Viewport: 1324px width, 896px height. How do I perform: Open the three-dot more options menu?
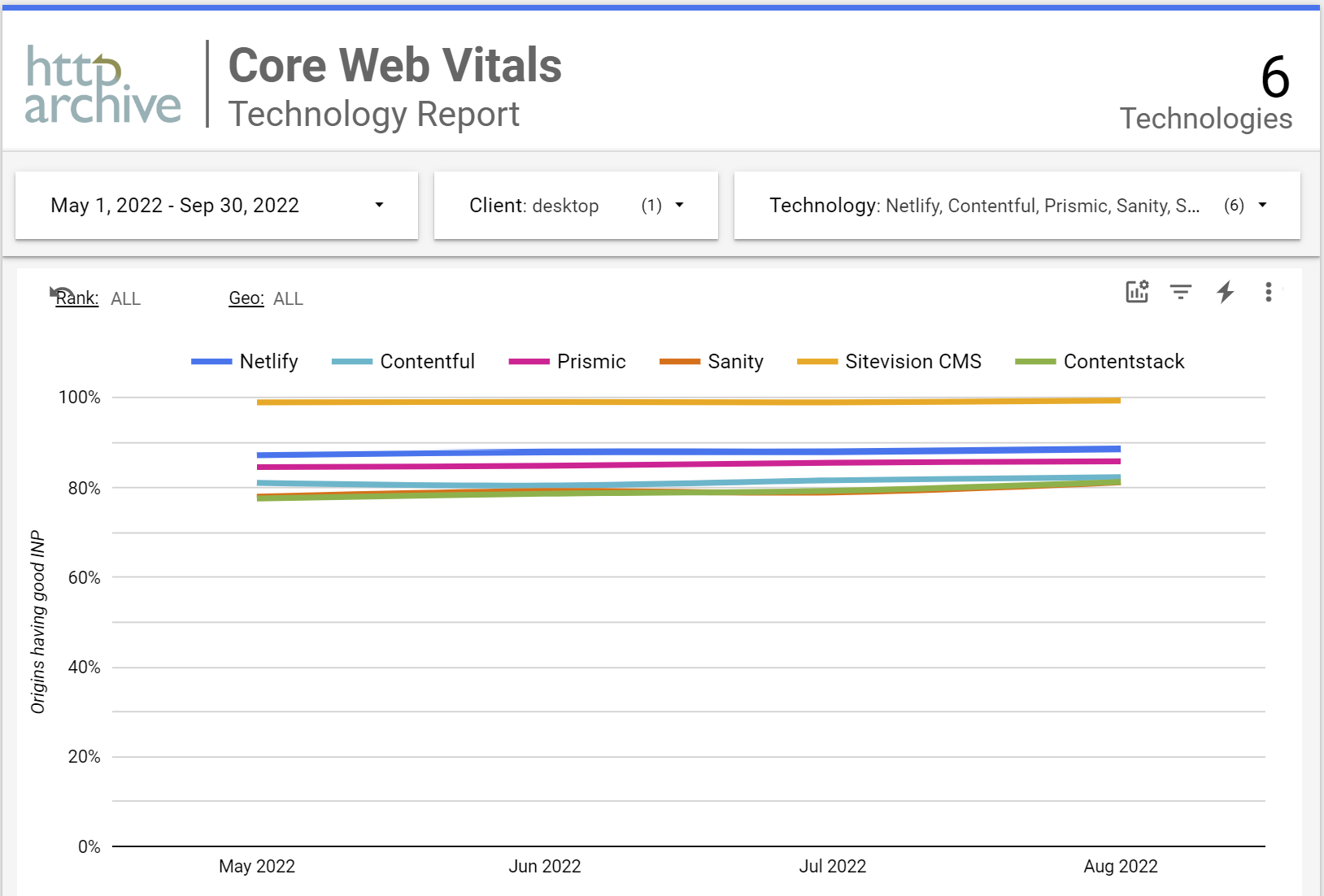1268,292
